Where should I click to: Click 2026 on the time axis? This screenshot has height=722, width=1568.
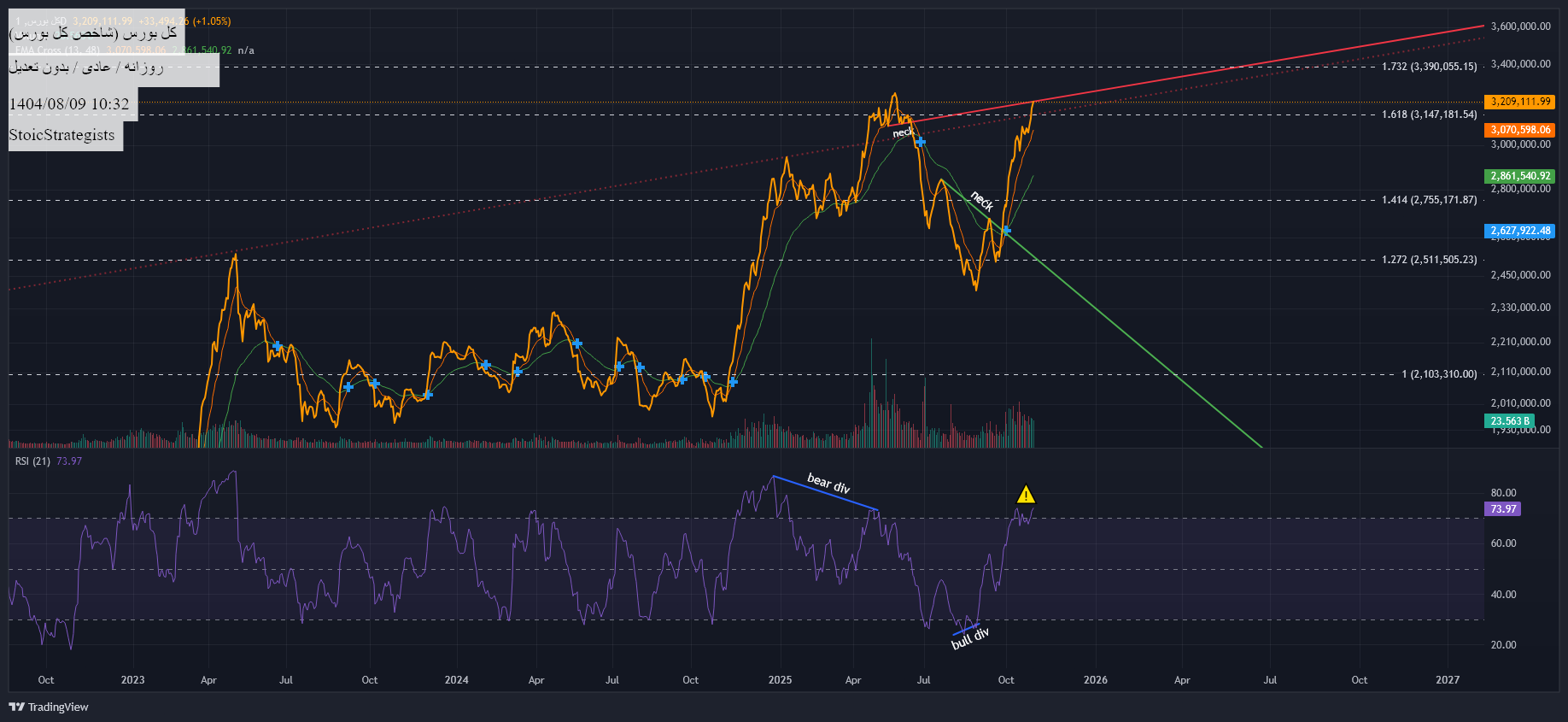pyautogui.click(x=1095, y=680)
